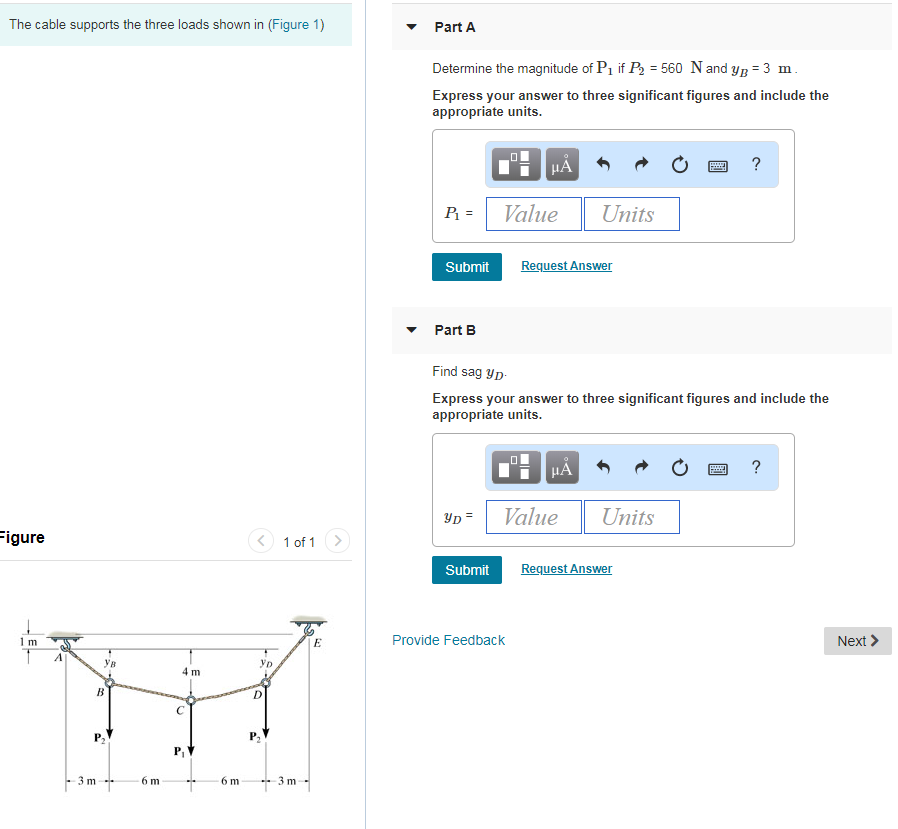Image resolution: width=898 pixels, height=829 pixels.
Task: Open Request Answer for Part A
Action: pos(566,265)
